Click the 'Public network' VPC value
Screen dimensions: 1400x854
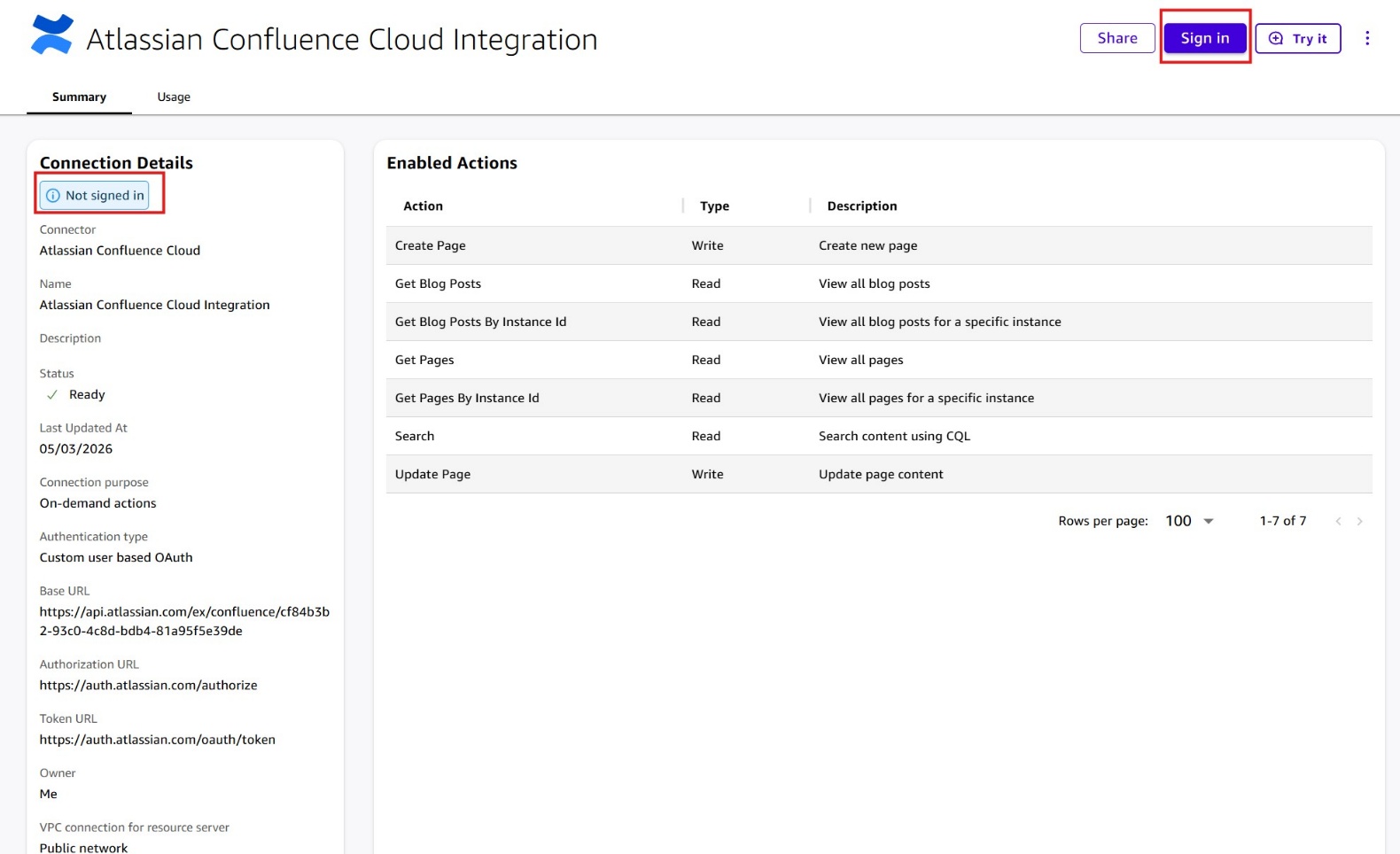(83, 848)
